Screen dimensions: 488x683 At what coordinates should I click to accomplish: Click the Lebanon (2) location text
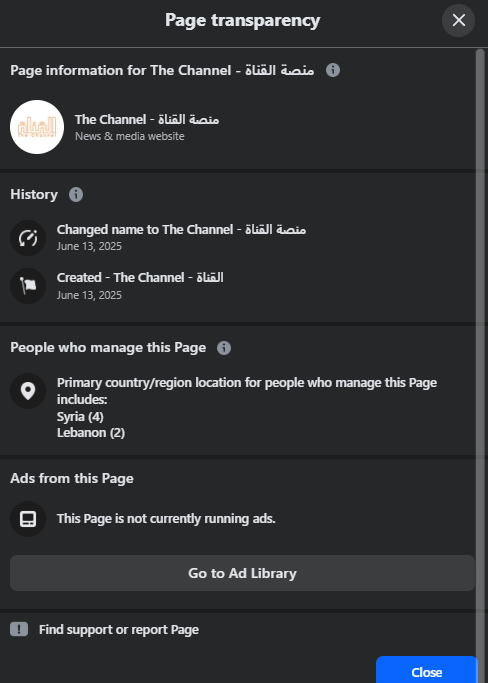91,433
